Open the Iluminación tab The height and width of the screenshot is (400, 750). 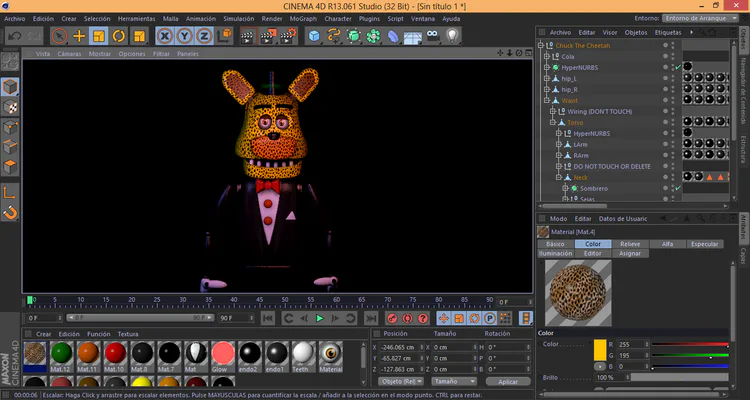(x=555, y=253)
